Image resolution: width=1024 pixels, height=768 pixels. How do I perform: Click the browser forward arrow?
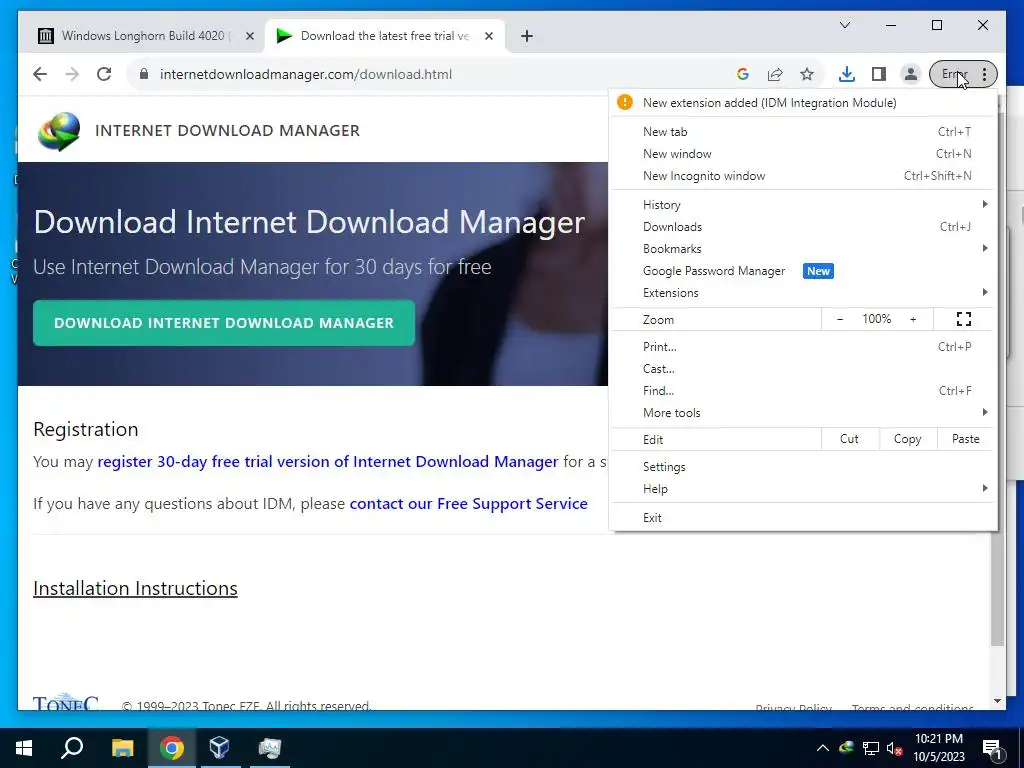(72, 74)
